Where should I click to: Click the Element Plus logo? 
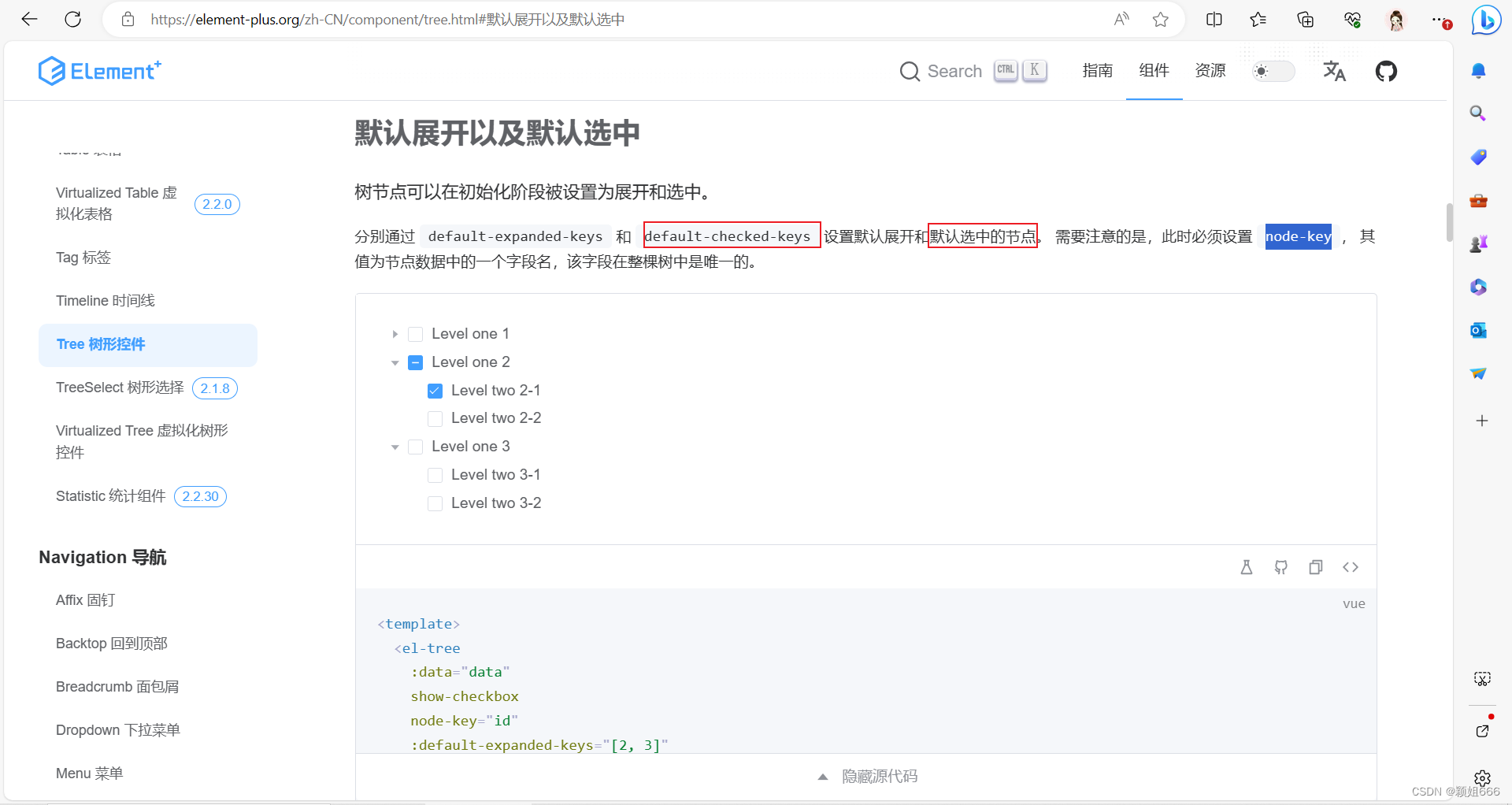(x=99, y=71)
